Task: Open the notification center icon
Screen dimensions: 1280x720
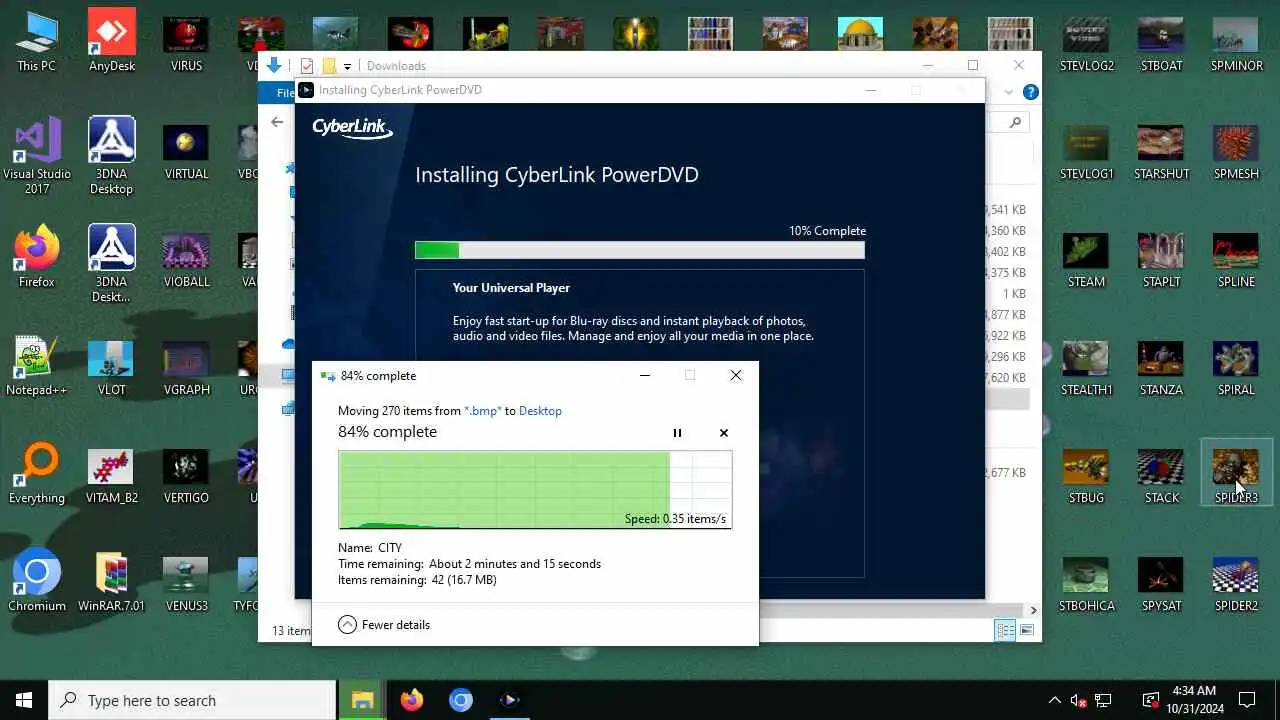Action: (x=1247, y=700)
